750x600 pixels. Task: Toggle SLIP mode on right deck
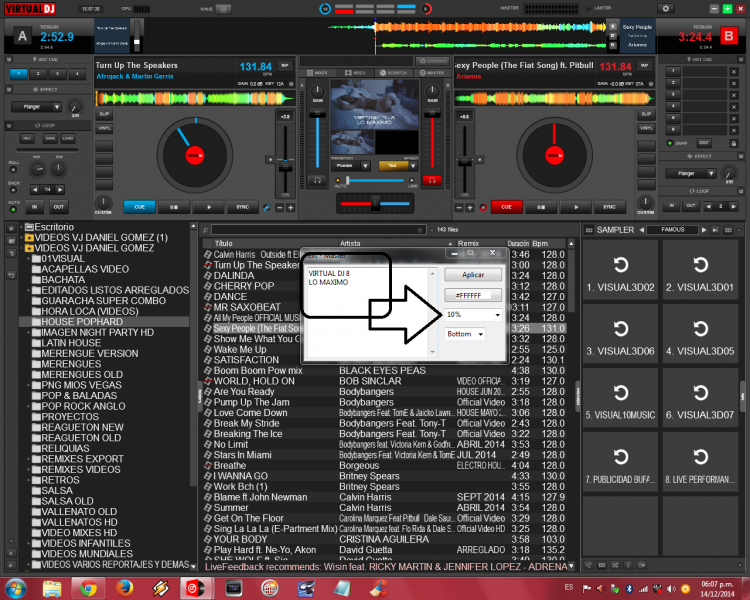pyautogui.click(x=646, y=114)
